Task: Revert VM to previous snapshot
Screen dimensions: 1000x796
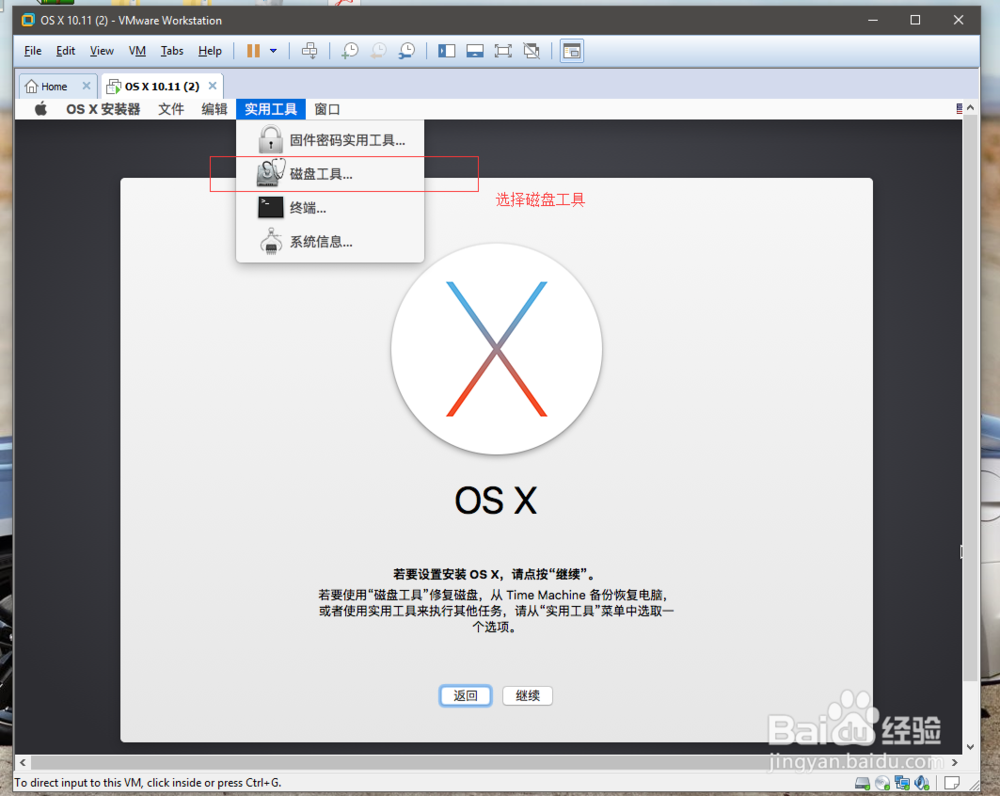Action: coord(378,51)
